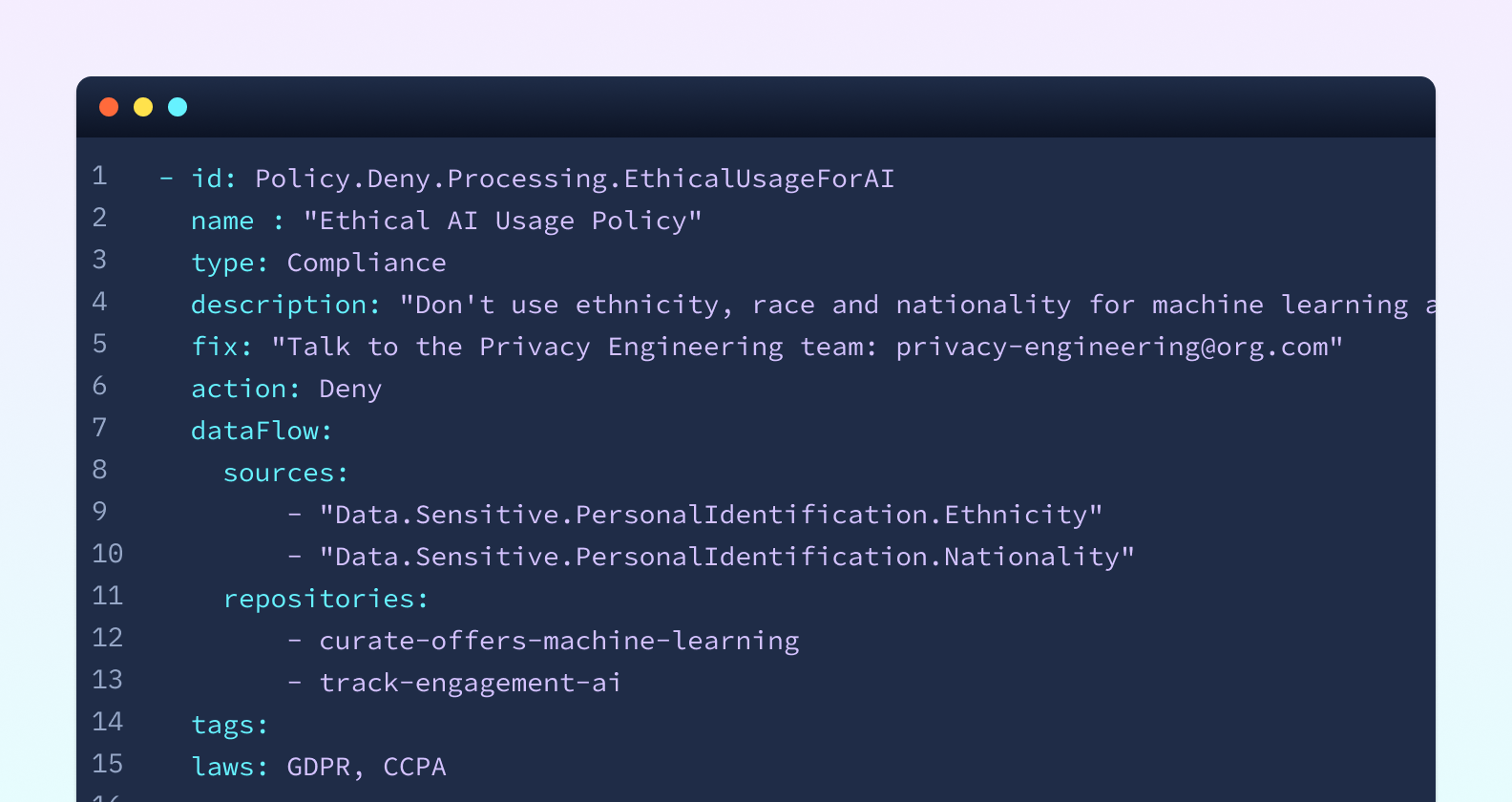1512x802 pixels.
Task: Click line number 1 in the gutter
Action: [x=99, y=177]
